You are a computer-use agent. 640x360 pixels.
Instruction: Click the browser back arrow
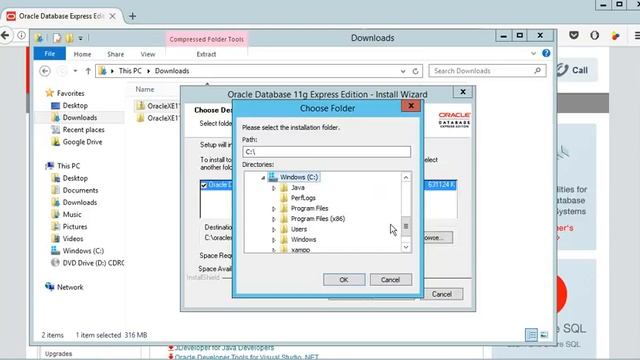tap(5, 36)
